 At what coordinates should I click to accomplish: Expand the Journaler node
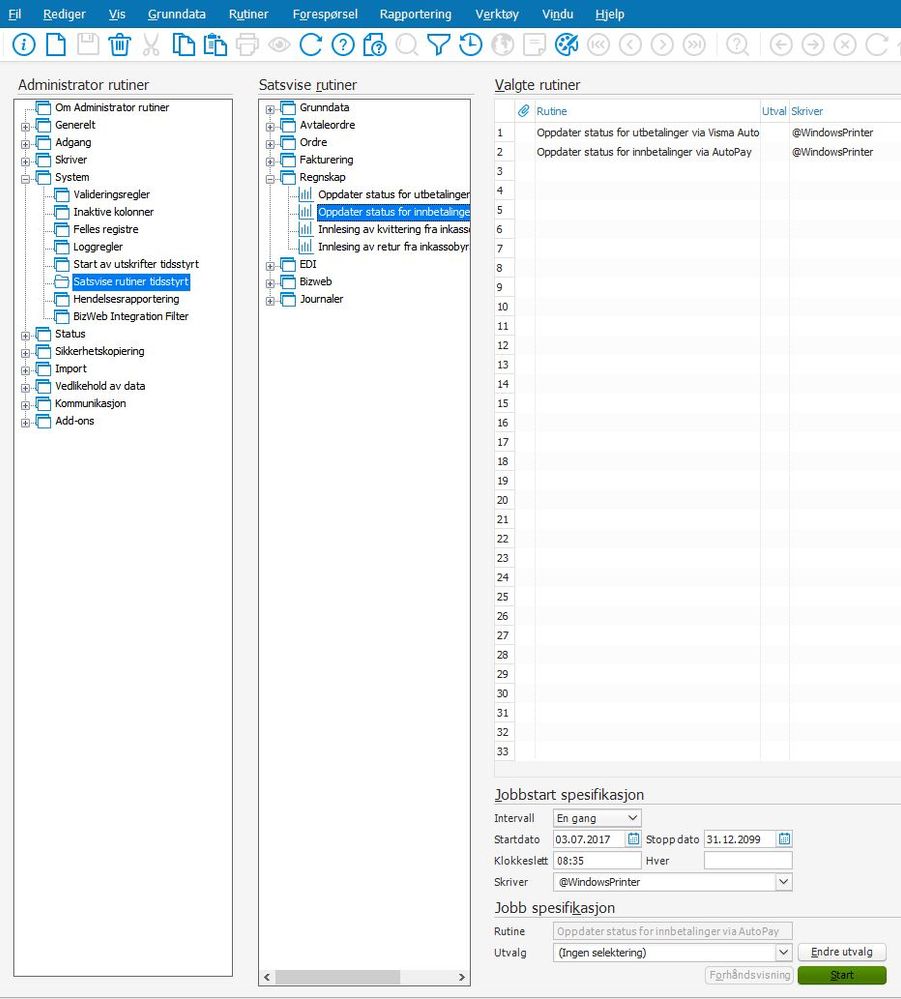click(270, 301)
